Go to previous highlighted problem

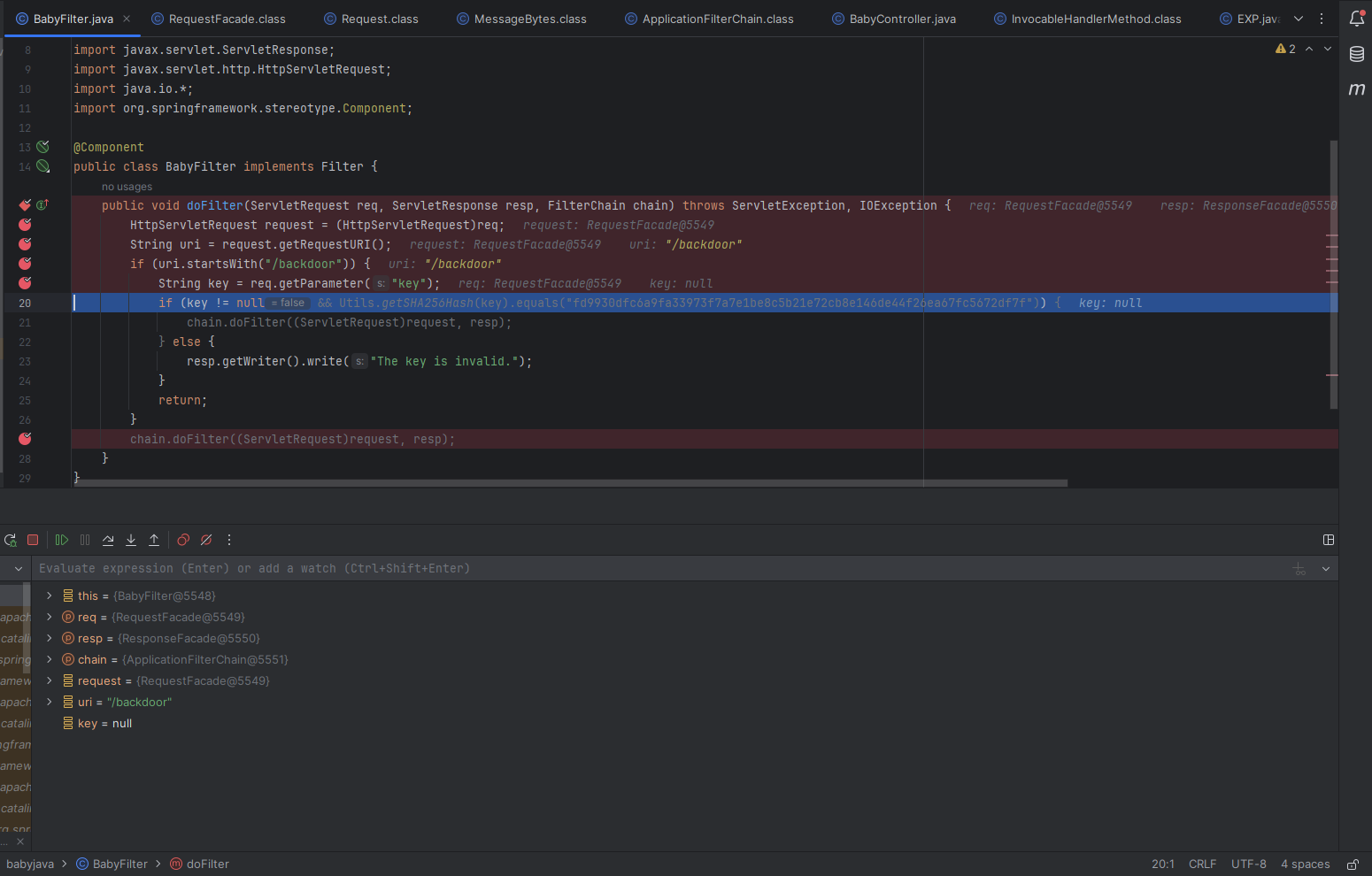[1309, 49]
